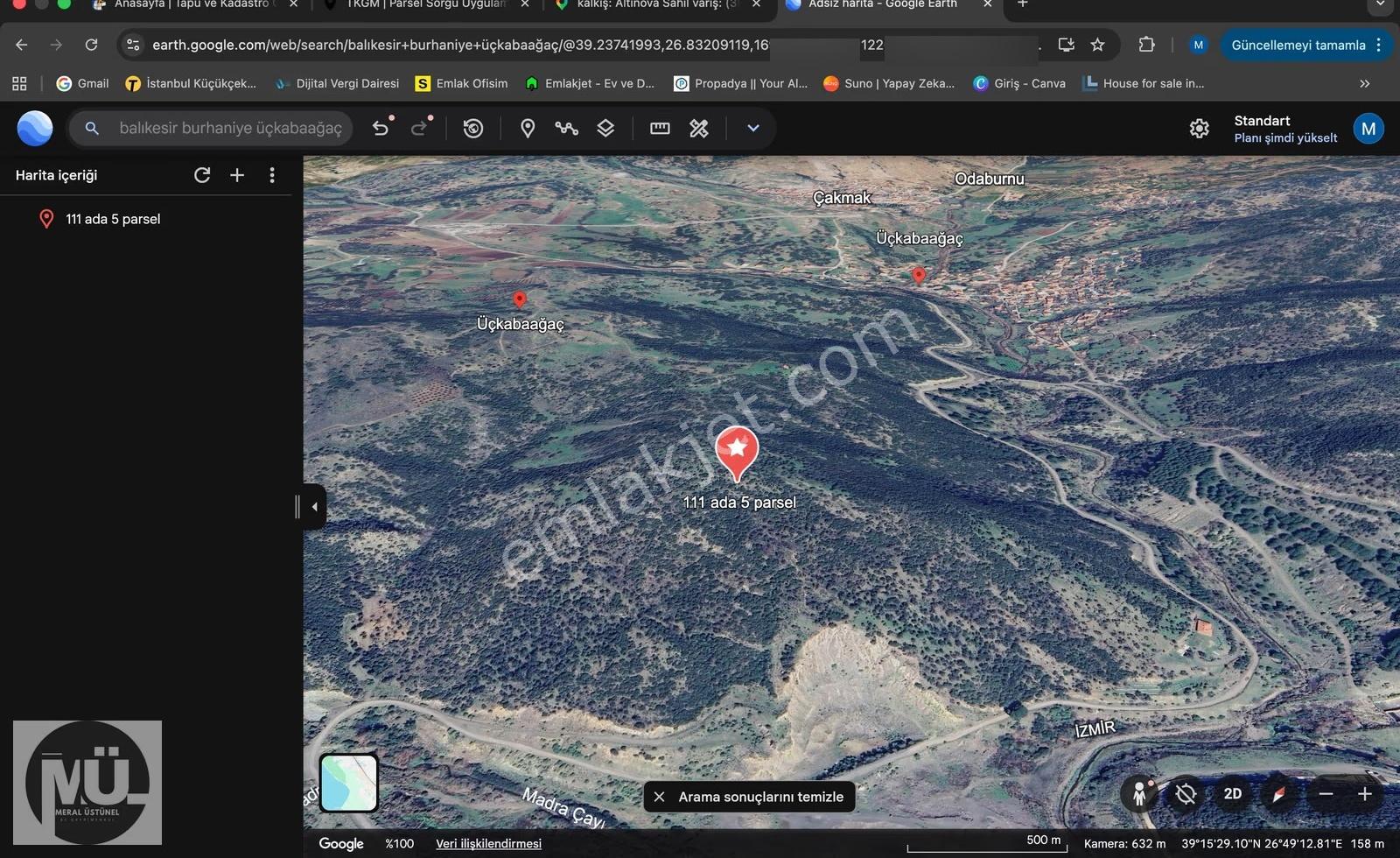Image resolution: width=1400 pixels, height=858 pixels.
Task: Expand the toolbar's more tools chevron
Action: (752, 129)
